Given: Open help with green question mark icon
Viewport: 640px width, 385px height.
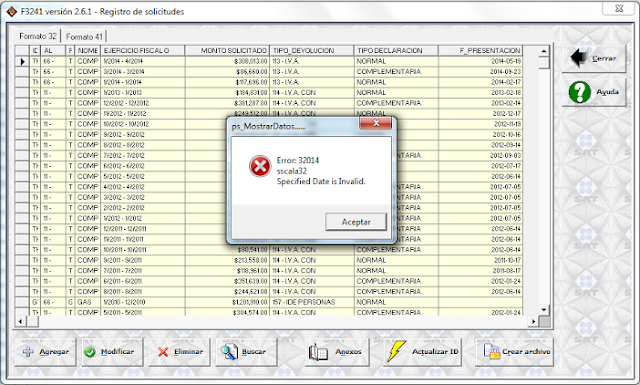Looking at the screenshot, I should point(579,92).
